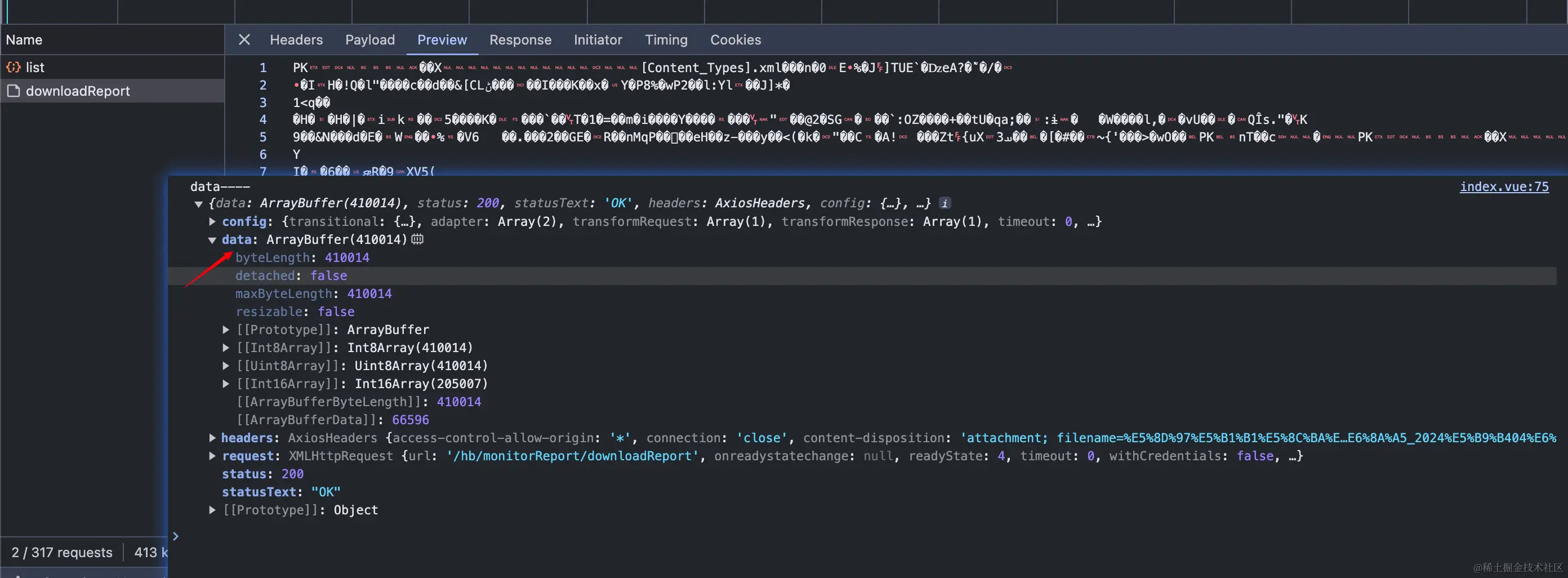Screen dimensions: 1568x578
Task: Collapse the data ArrayBuffer property
Action: click(212, 240)
